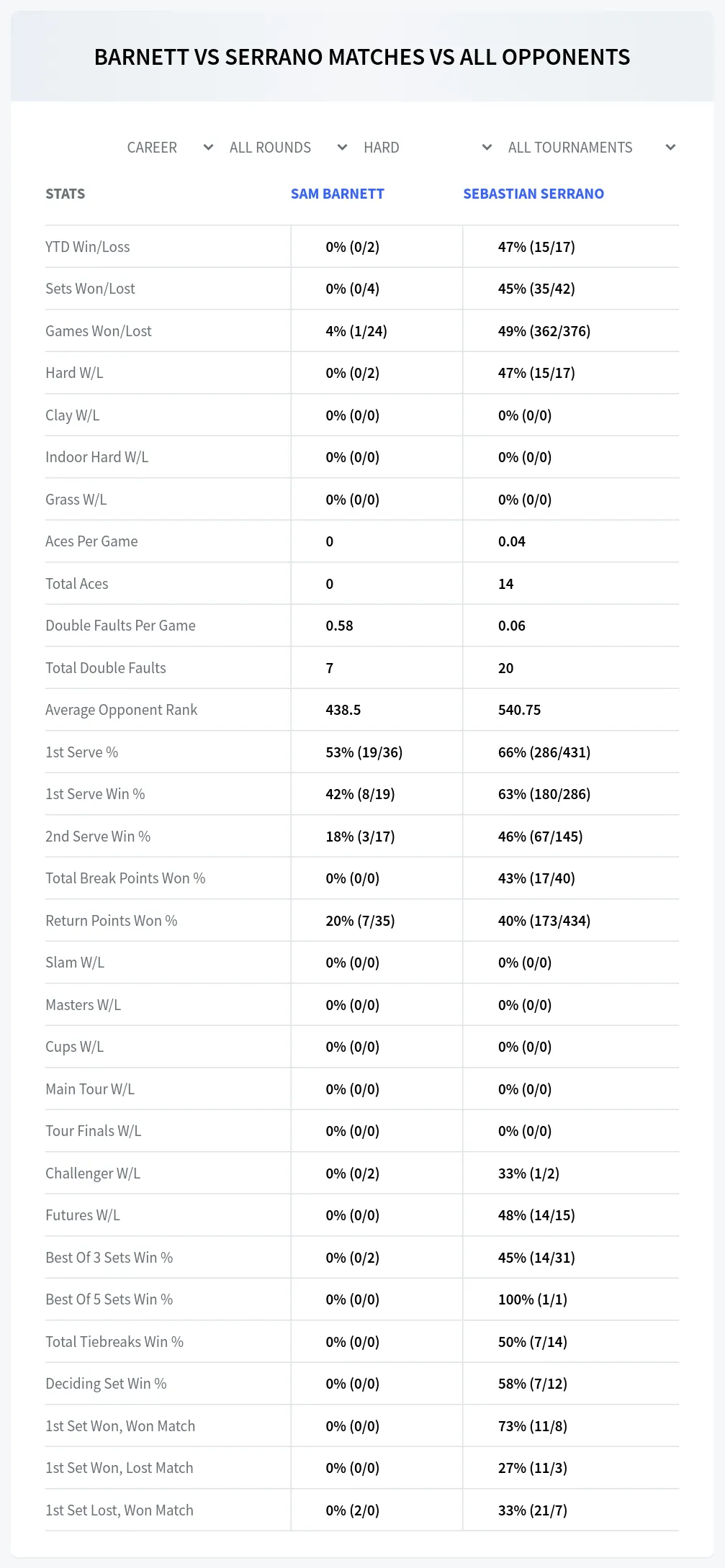The height and width of the screenshot is (1568, 725).
Task: Click Barnett's Double Faults Per Game value
Action: point(339,626)
